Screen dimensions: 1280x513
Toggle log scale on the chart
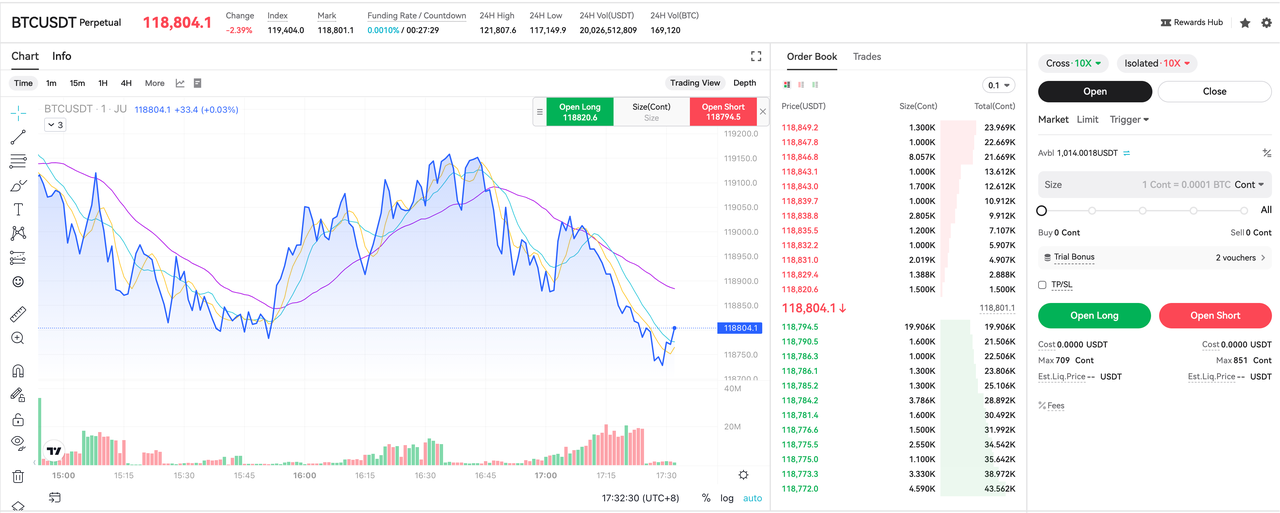[x=727, y=498]
